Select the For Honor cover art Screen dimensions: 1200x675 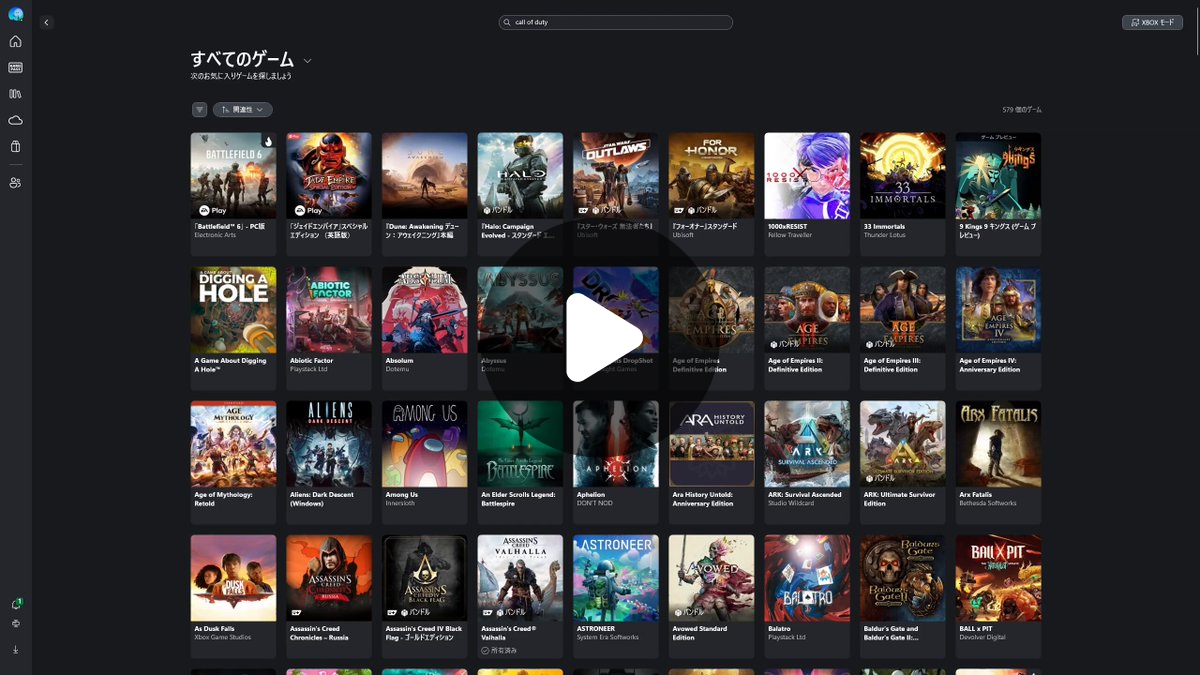point(712,175)
